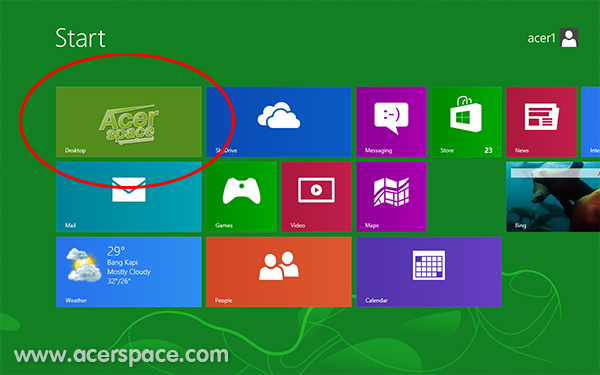
Task: Open the Calendar tile
Action: point(429,272)
